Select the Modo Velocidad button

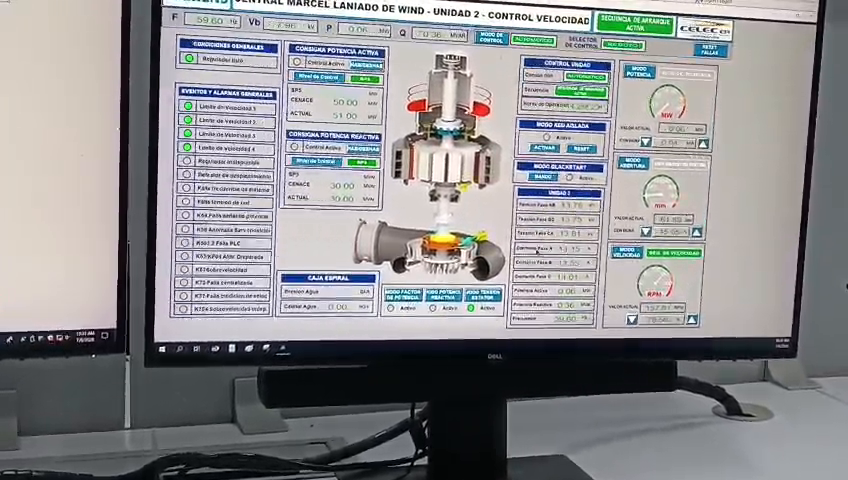626,252
